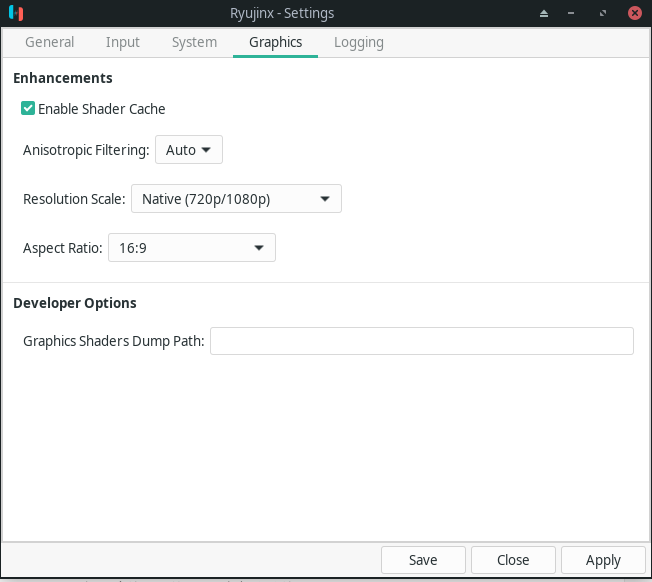Click the Anisotropic Filtering label
Screen dimensions: 652x582
click(x=86, y=150)
